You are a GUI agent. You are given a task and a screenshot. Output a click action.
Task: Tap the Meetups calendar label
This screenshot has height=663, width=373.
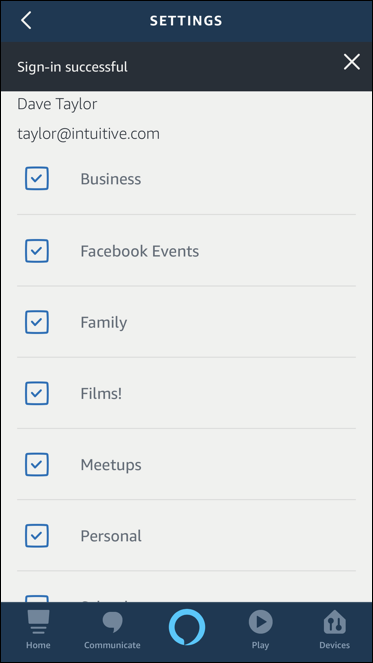click(111, 465)
